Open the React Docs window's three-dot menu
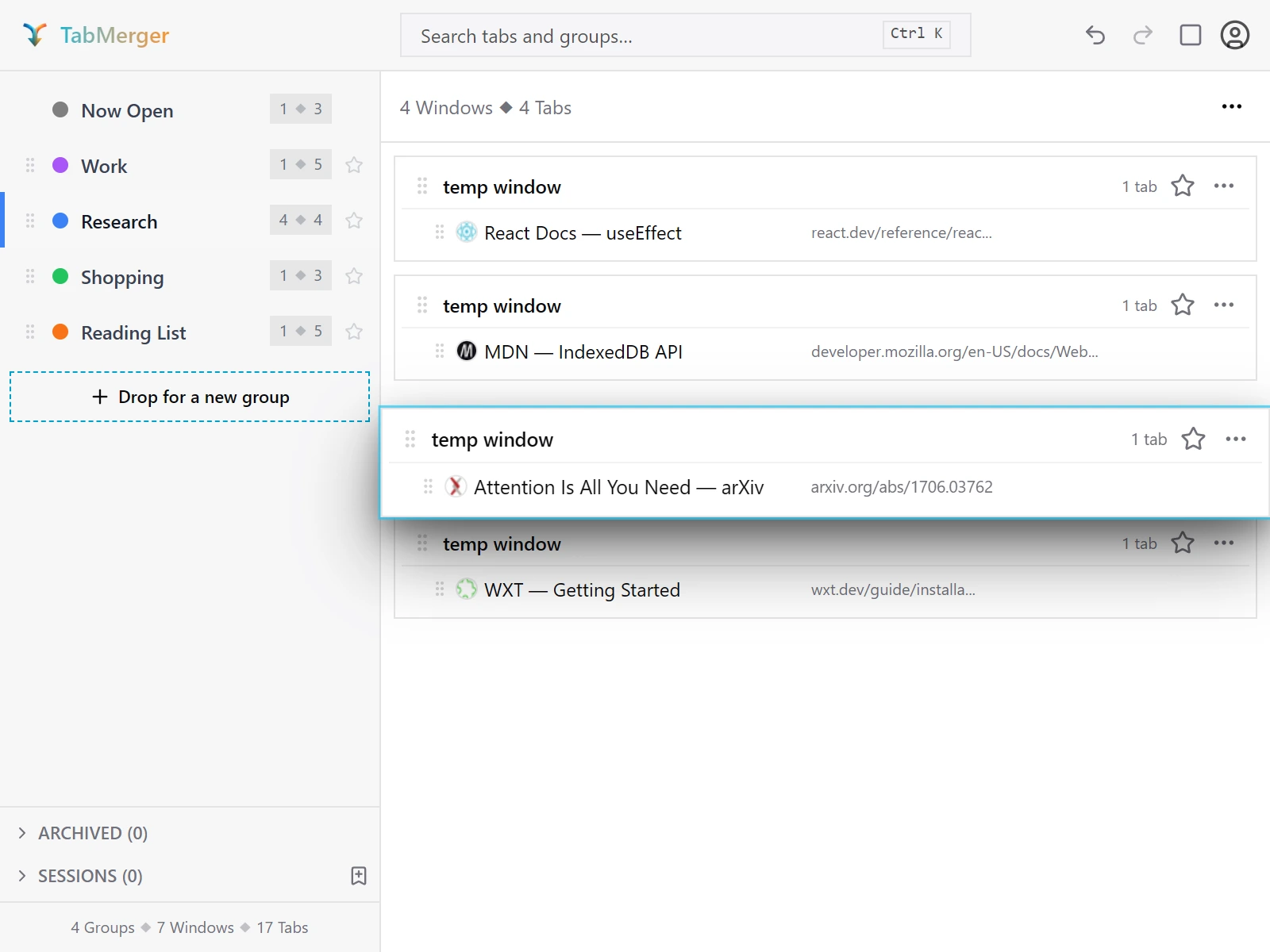Viewport: 1270px width, 952px height. coord(1224,186)
